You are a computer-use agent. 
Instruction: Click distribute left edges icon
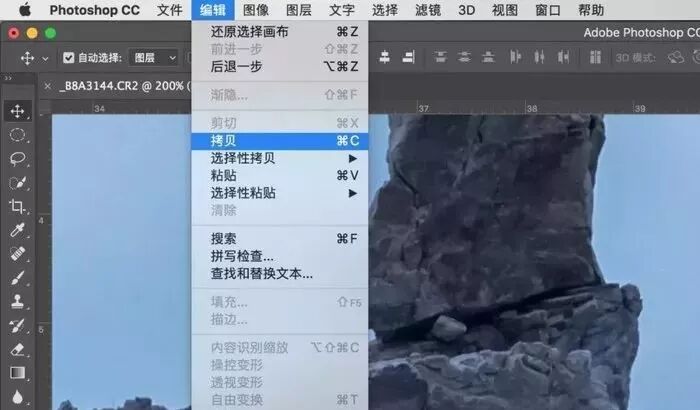click(515, 57)
